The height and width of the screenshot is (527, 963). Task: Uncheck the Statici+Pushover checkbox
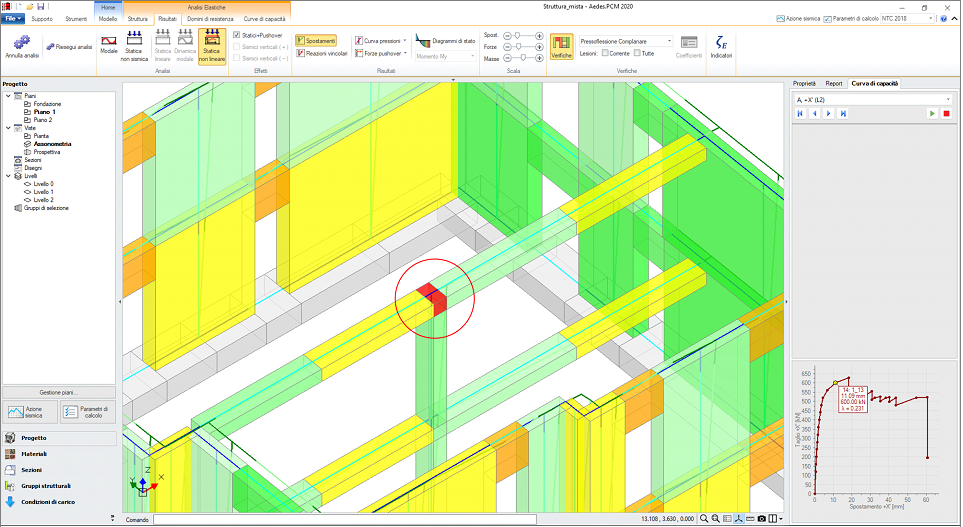pyautogui.click(x=236, y=35)
